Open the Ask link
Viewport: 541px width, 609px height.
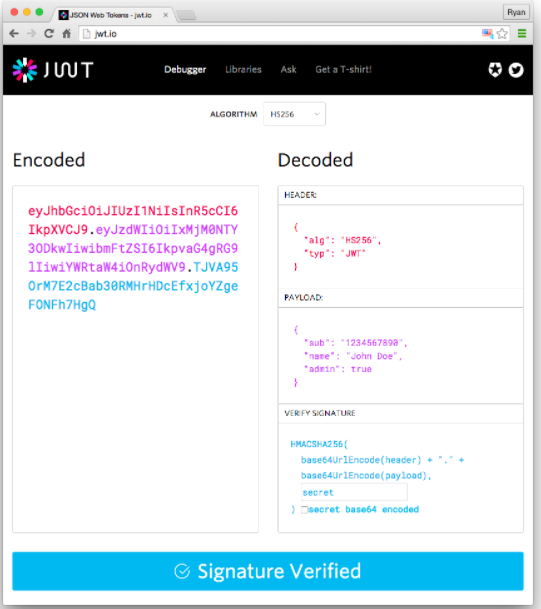[289, 70]
